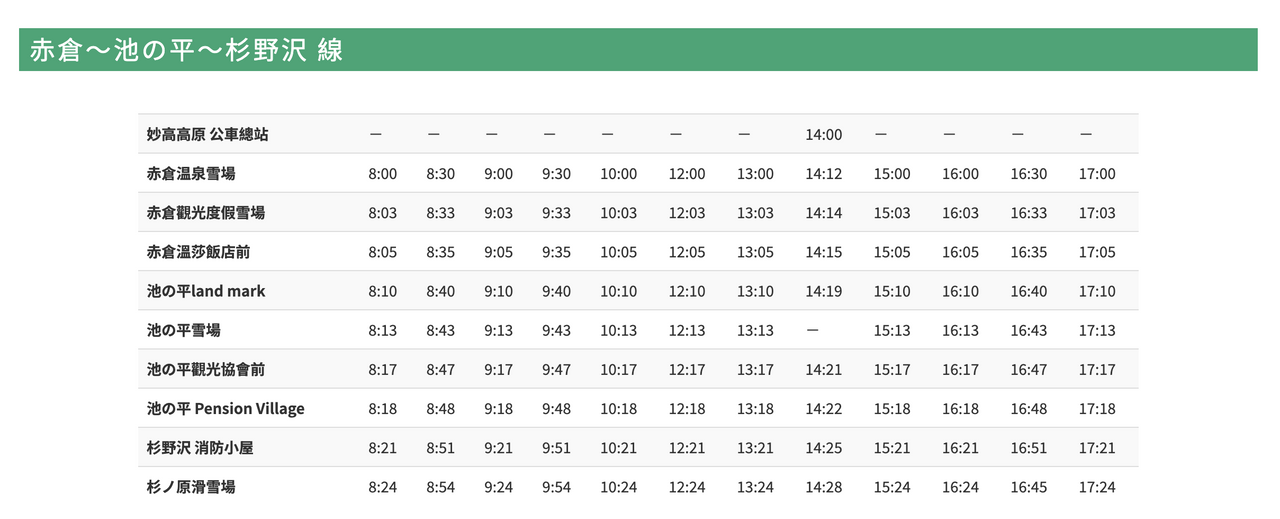
Task: Click the 9:30 time cell
Action: 556,173
